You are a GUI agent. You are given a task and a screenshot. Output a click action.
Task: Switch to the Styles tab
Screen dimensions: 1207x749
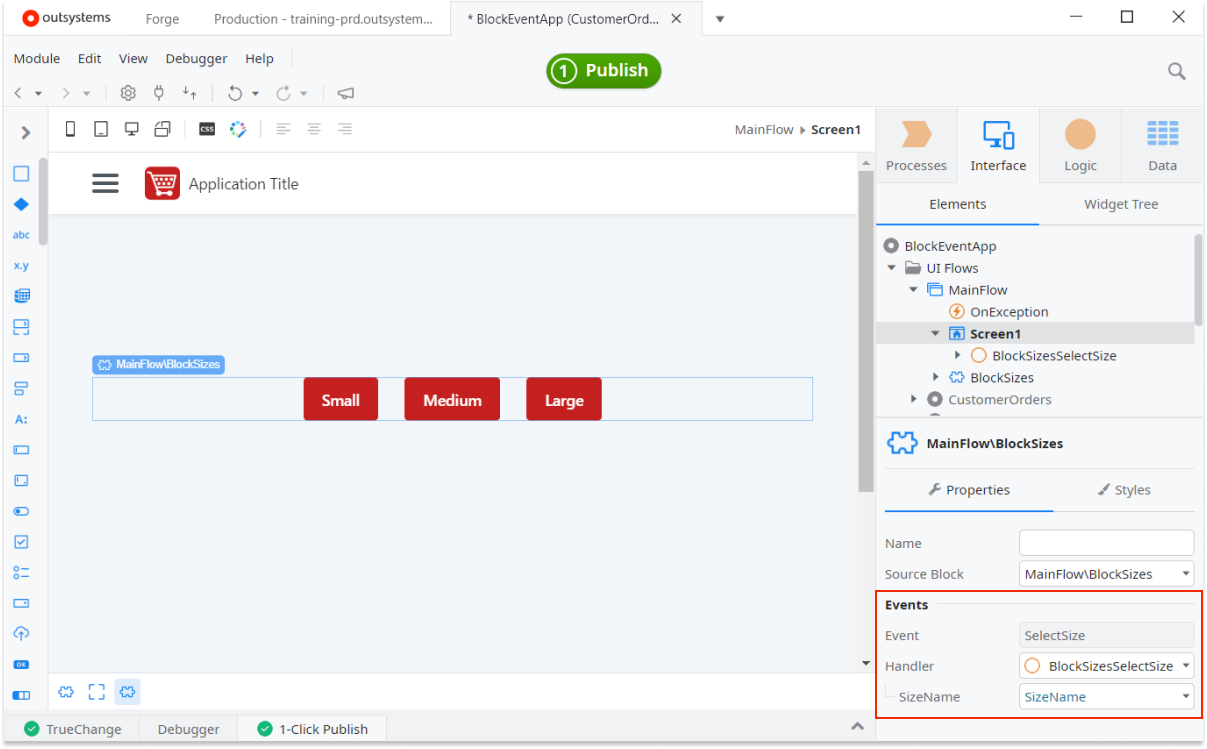pyautogui.click(x=1123, y=490)
